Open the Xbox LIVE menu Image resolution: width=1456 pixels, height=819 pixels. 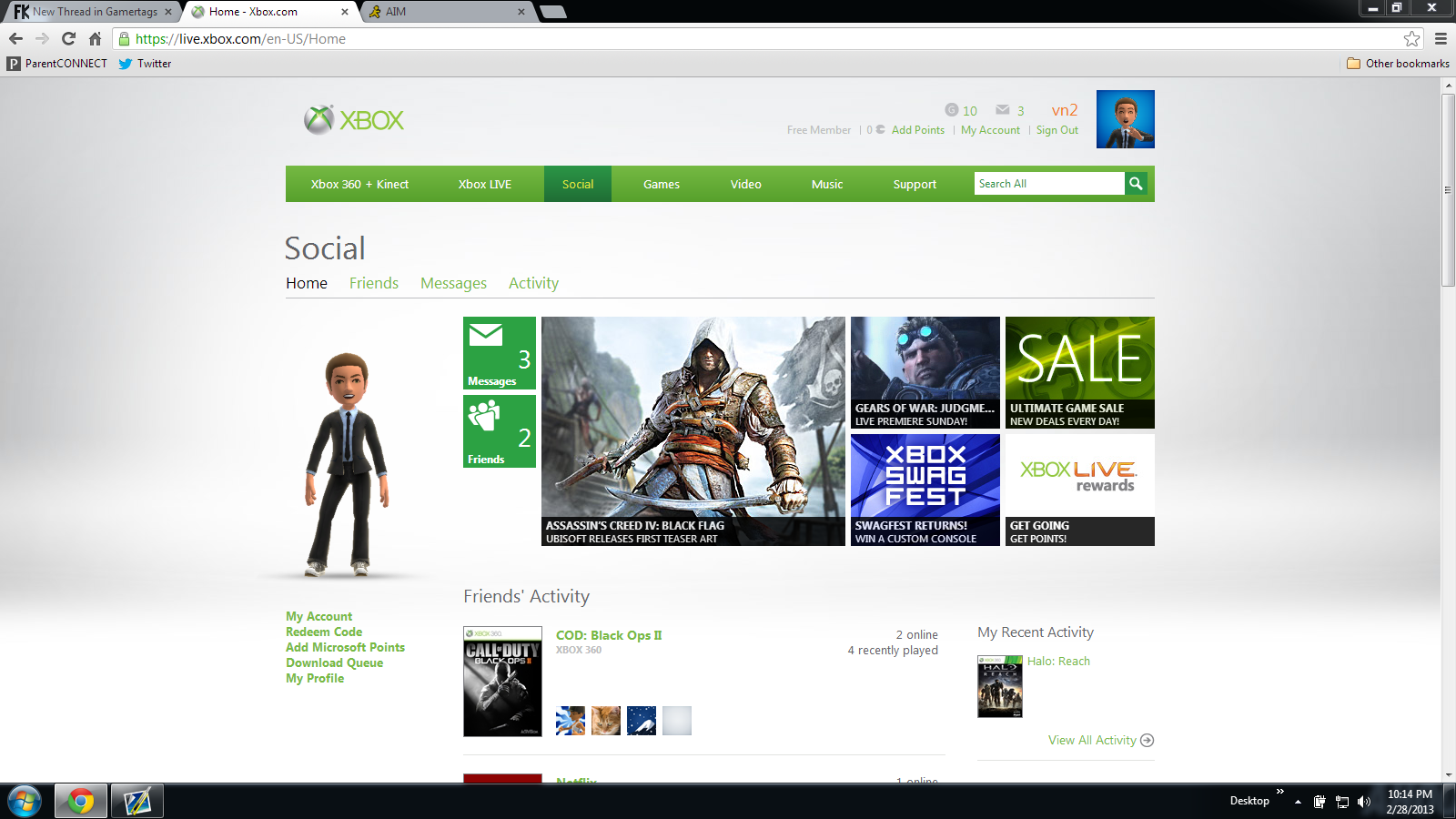click(485, 184)
